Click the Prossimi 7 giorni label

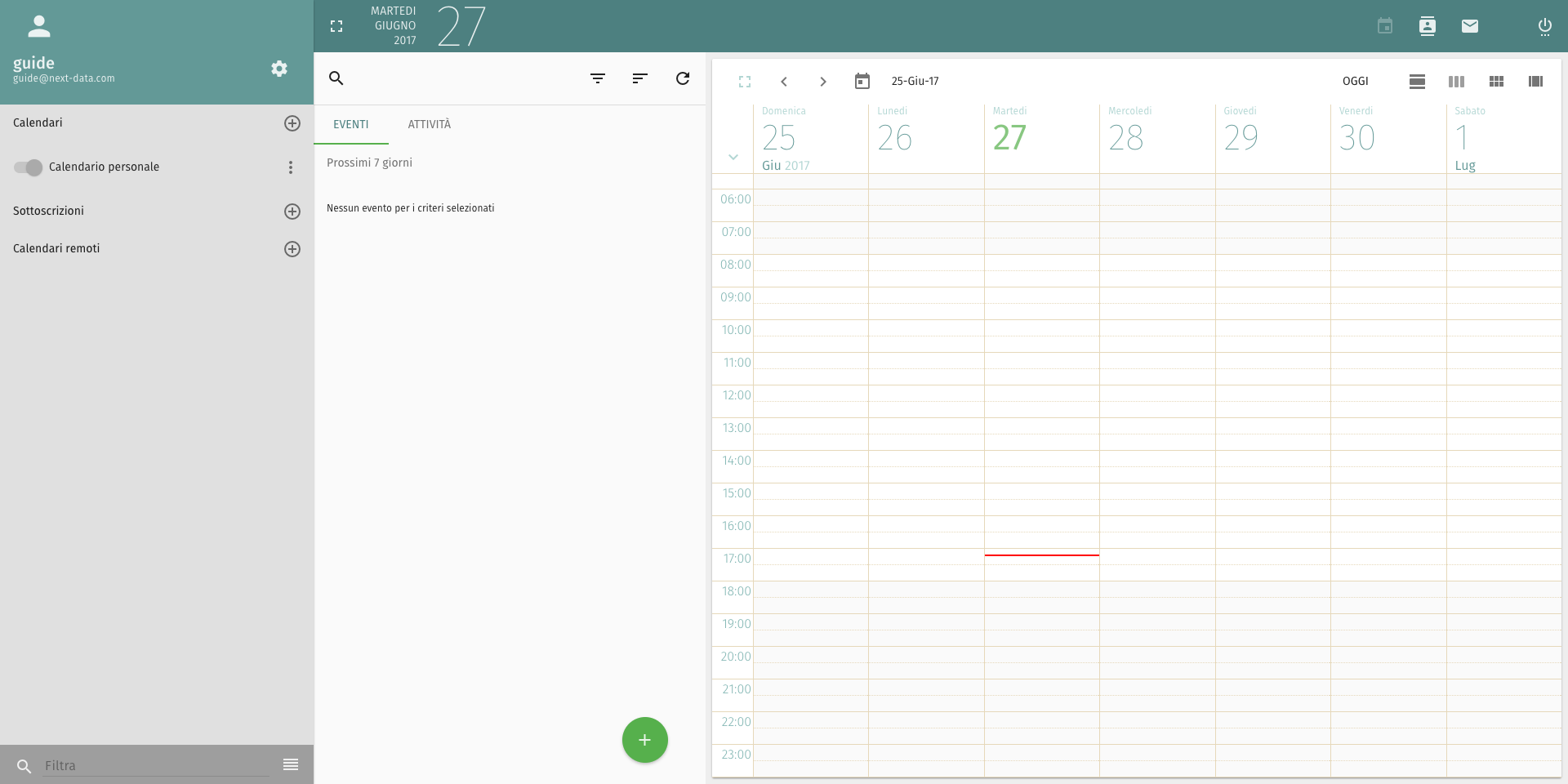click(x=369, y=163)
